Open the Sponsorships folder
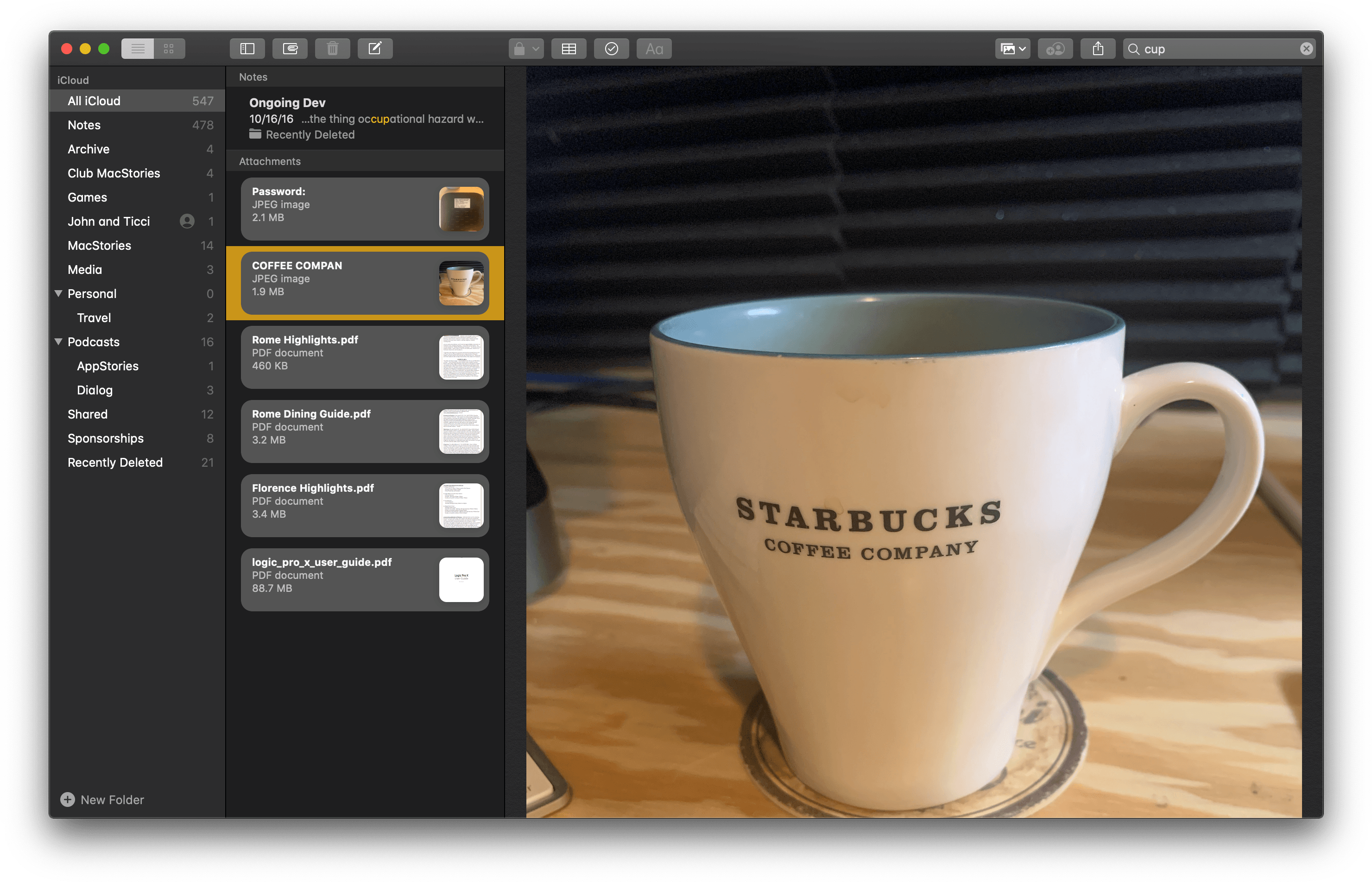This screenshot has width=1372, height=882. coord(138,438)
